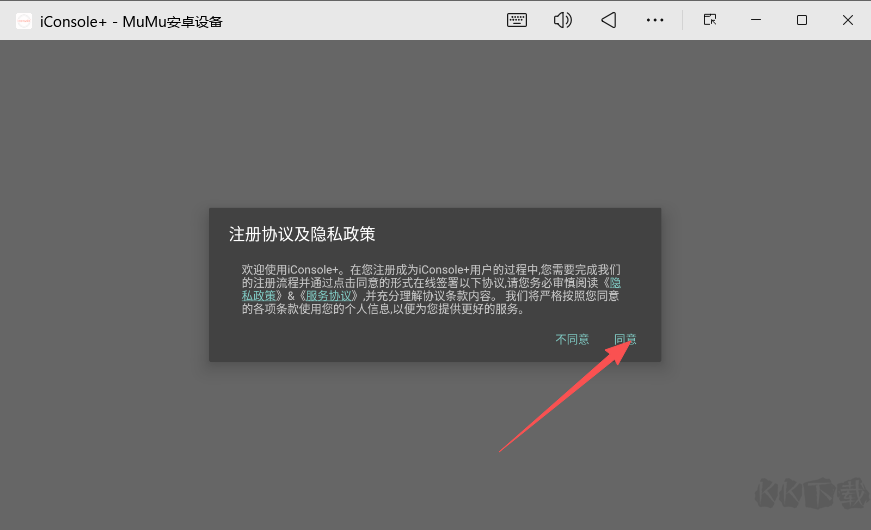Image resolution: width=871 pixels, height=530 pixels.
Task: Click the keyboard icon in title bar
Action: coord(517,21)
